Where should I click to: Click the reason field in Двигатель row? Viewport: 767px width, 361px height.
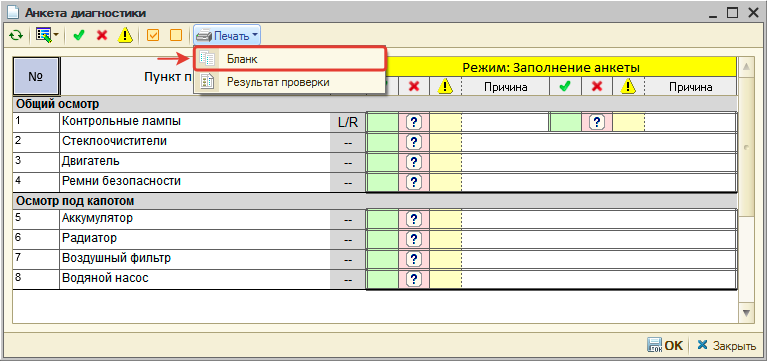tap(598, 162)
